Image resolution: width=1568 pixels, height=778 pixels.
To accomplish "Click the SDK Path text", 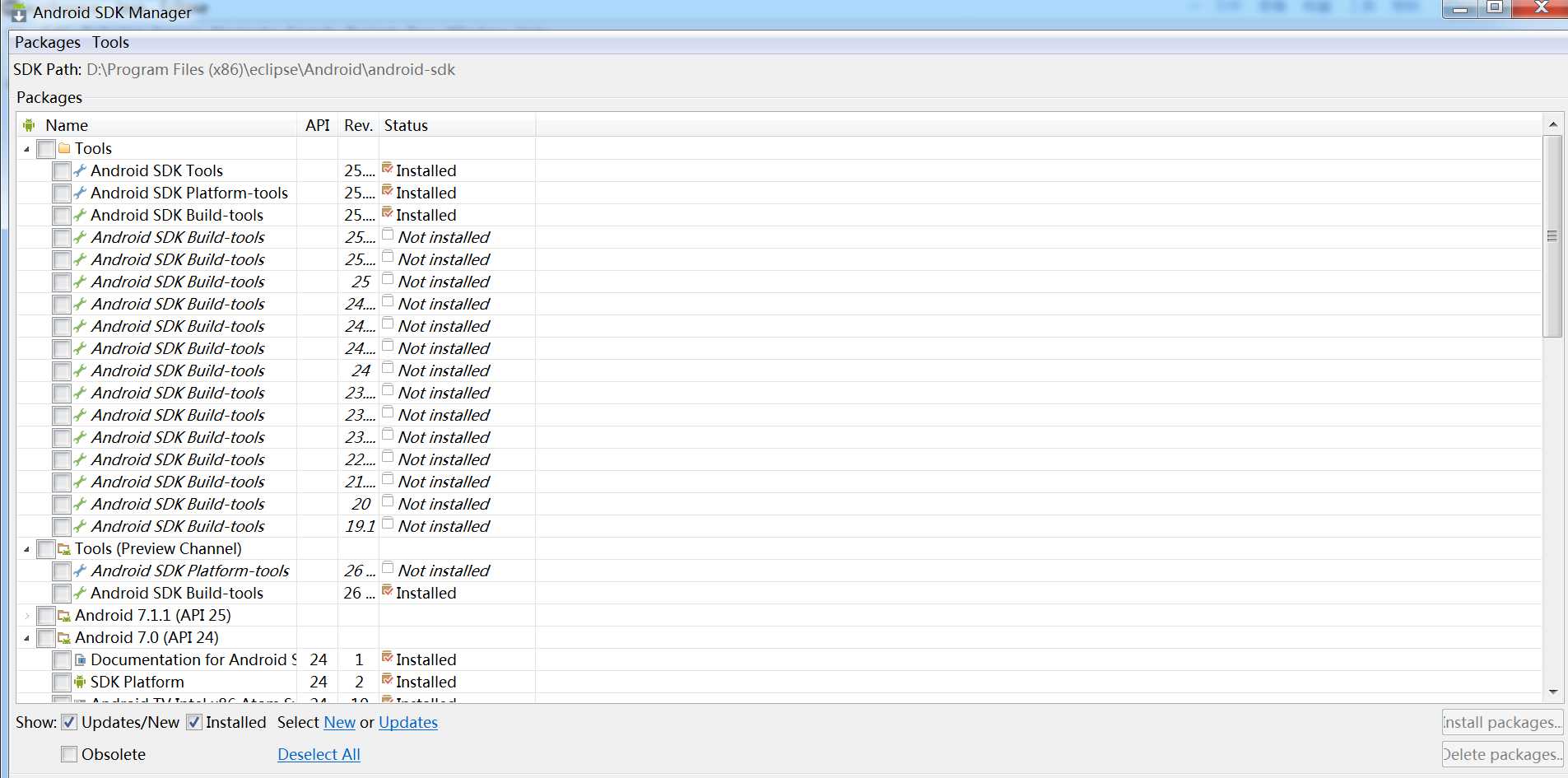I will pyautogui.click(x=270, y=70).
